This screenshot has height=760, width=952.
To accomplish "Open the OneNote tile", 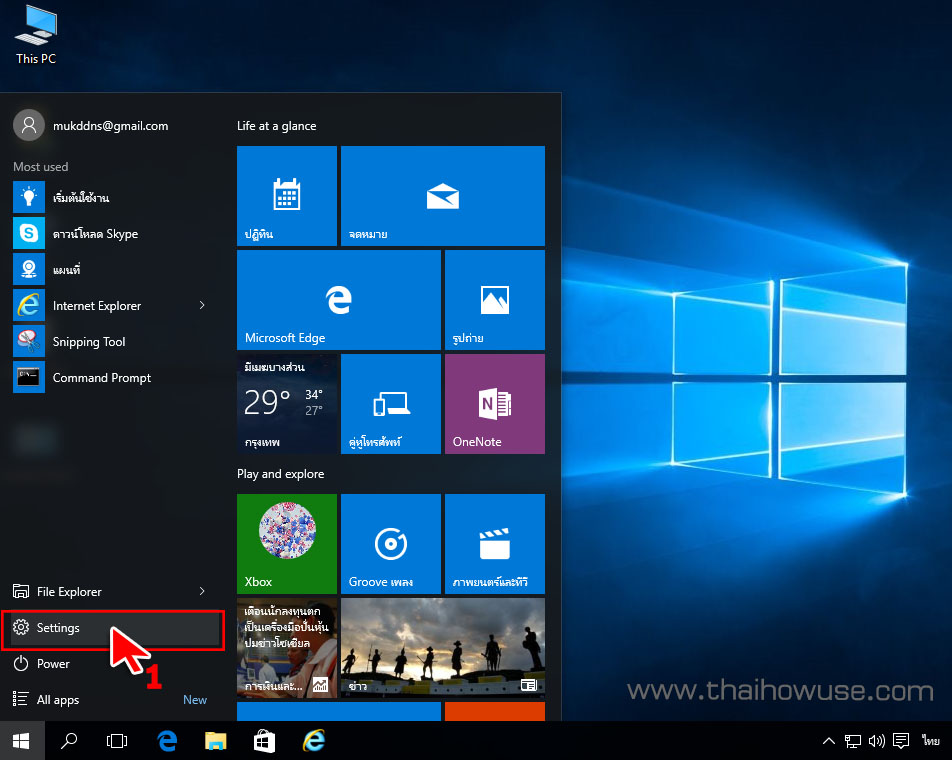I will [495, 404].
